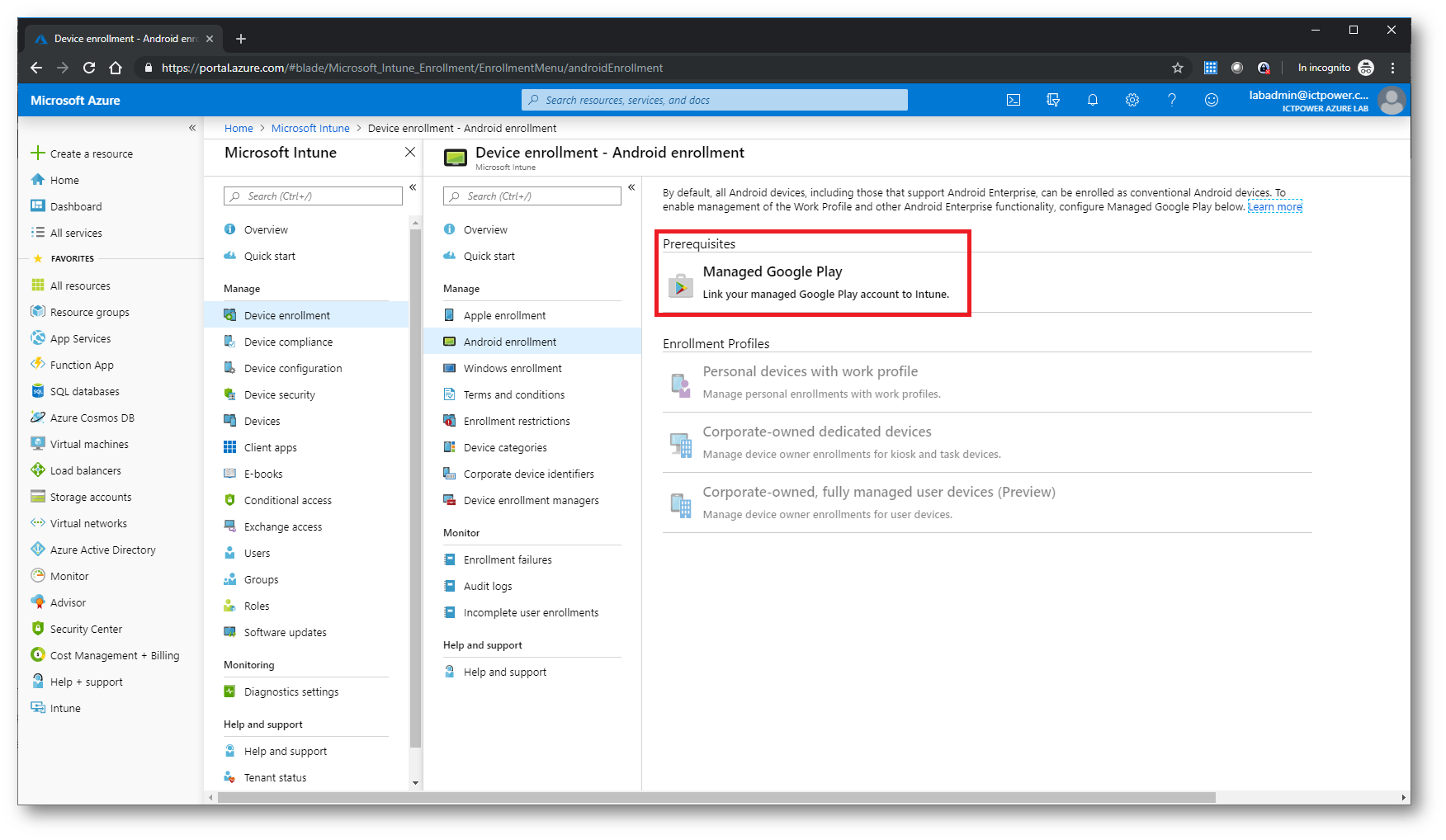Click Create a resource plus icon
This screenshot has width=1446, height=840.
pos(38,153)
